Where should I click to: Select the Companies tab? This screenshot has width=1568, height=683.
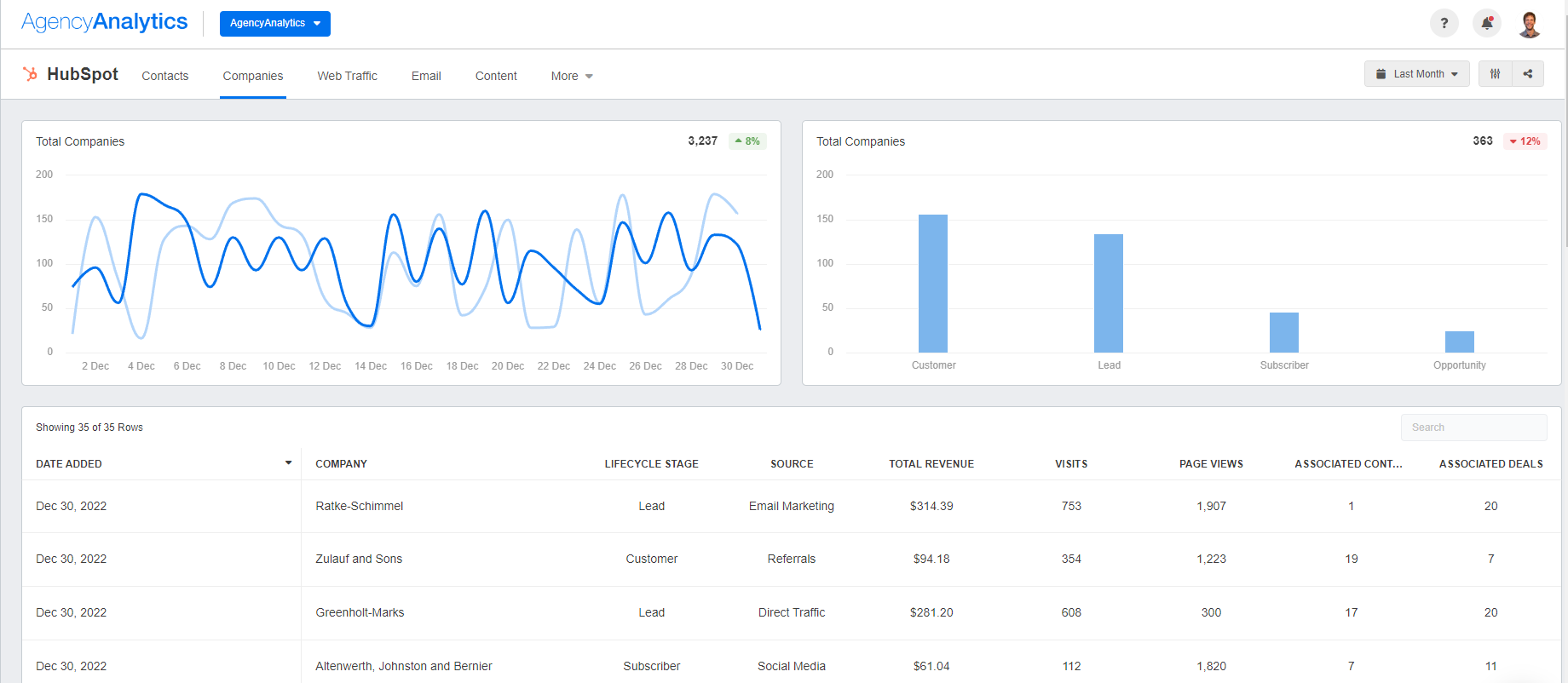(x=252, y=76)
